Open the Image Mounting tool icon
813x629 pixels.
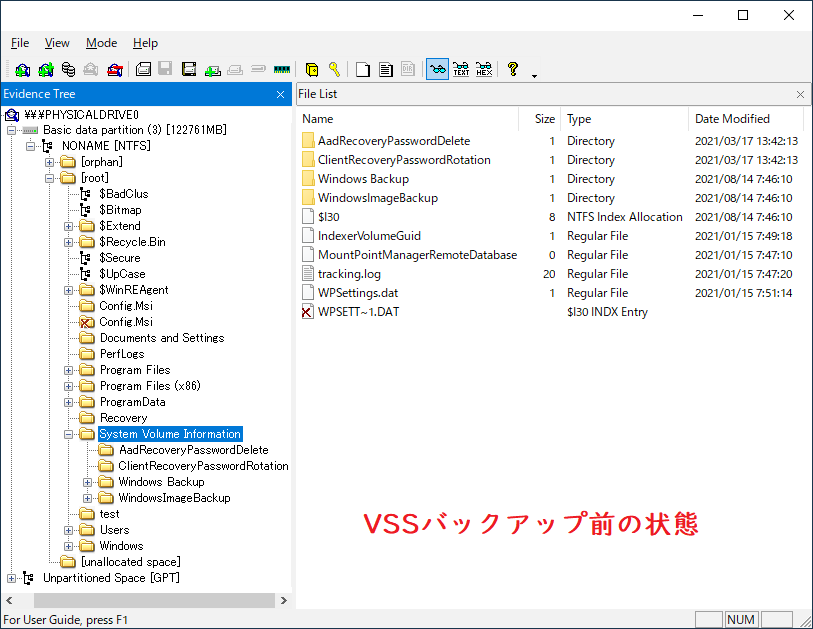(68, 69)
